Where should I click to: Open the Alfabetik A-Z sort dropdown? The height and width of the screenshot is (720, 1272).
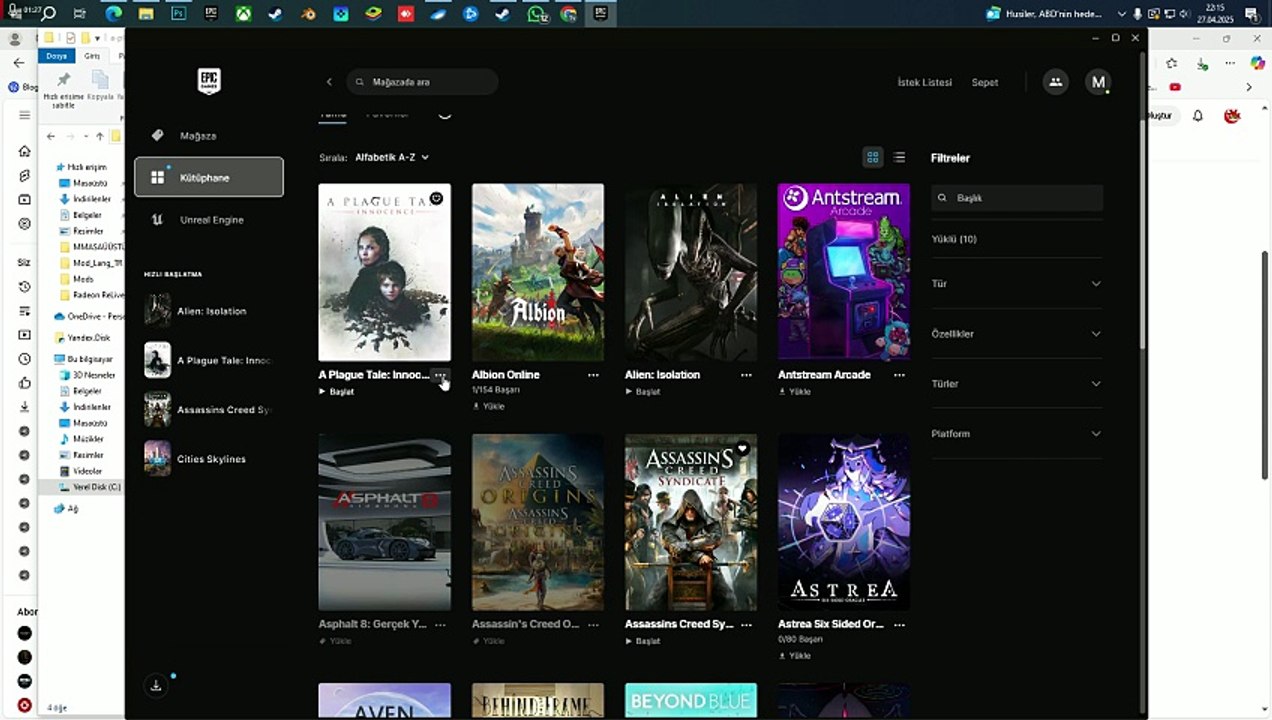click(x=392, y=157)
